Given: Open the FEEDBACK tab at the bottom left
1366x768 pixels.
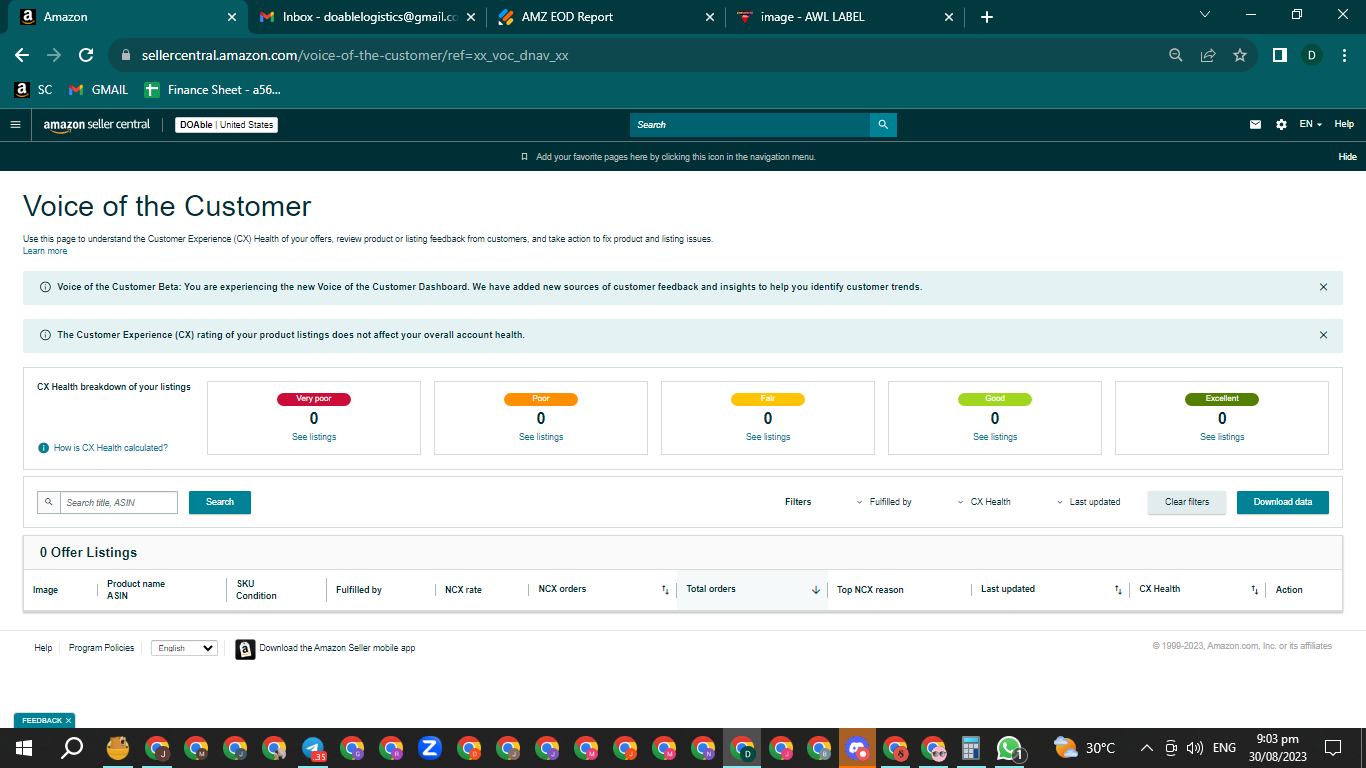Looking at the screenshot, I should [44, 720].
